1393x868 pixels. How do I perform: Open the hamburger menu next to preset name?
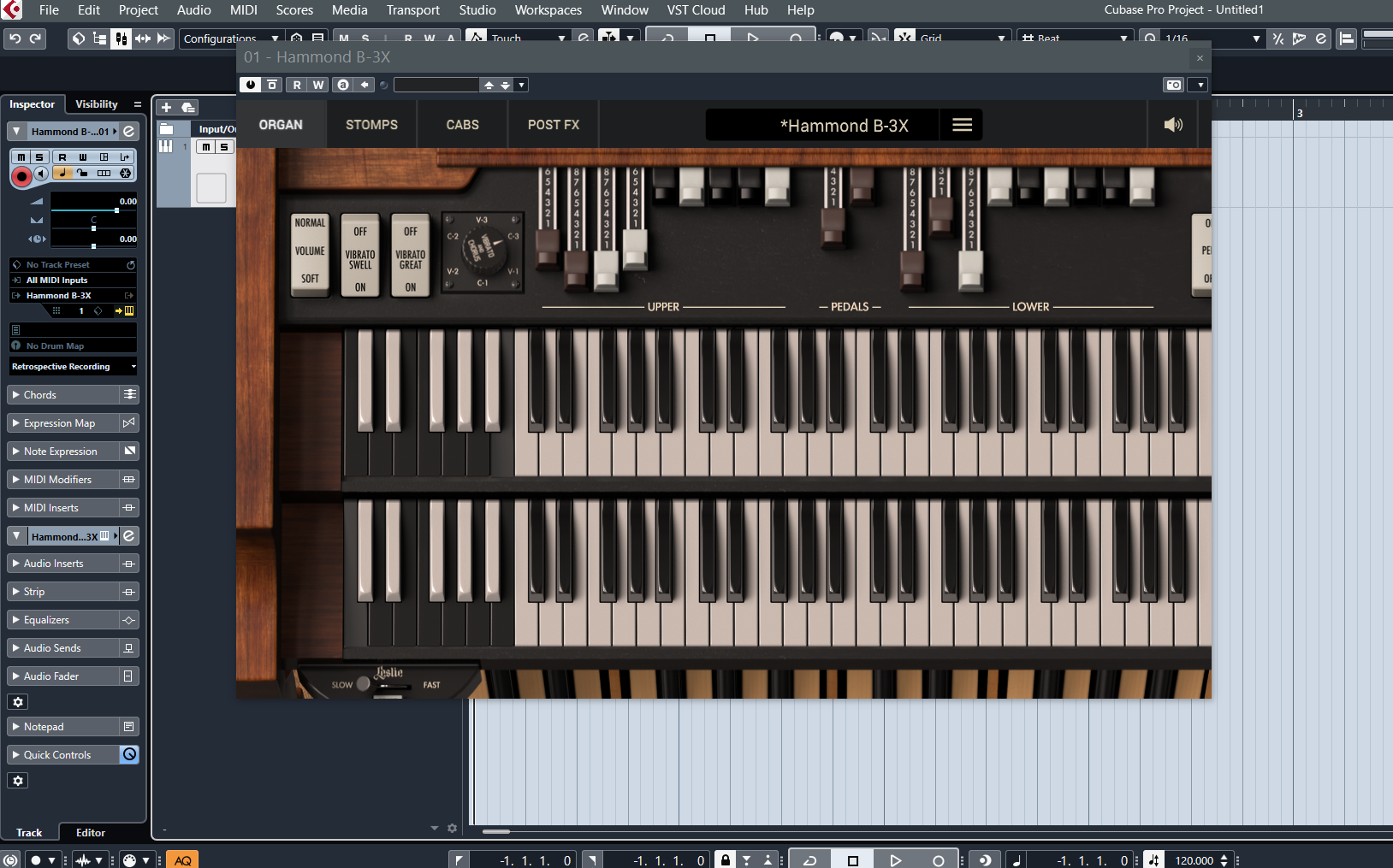click(x=962, y=125)
